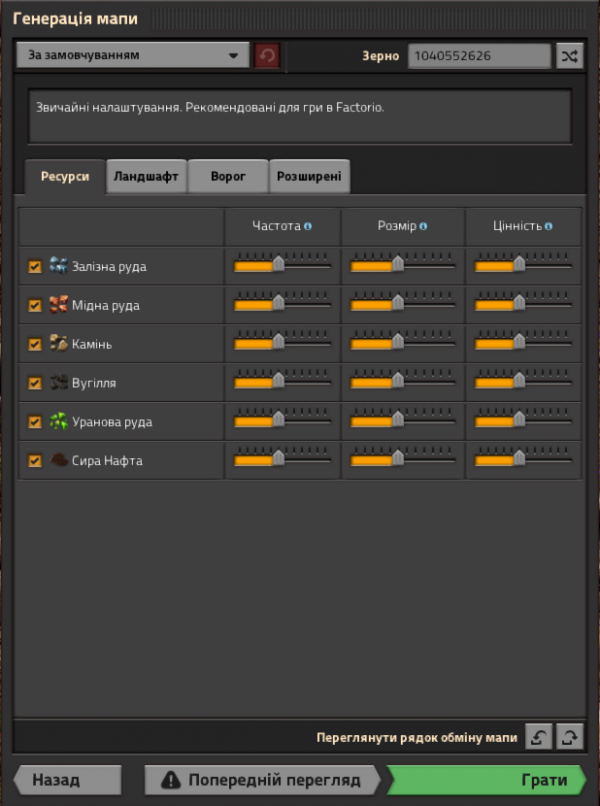
Task: Click the green Грати button
Action: pos(486,780)
